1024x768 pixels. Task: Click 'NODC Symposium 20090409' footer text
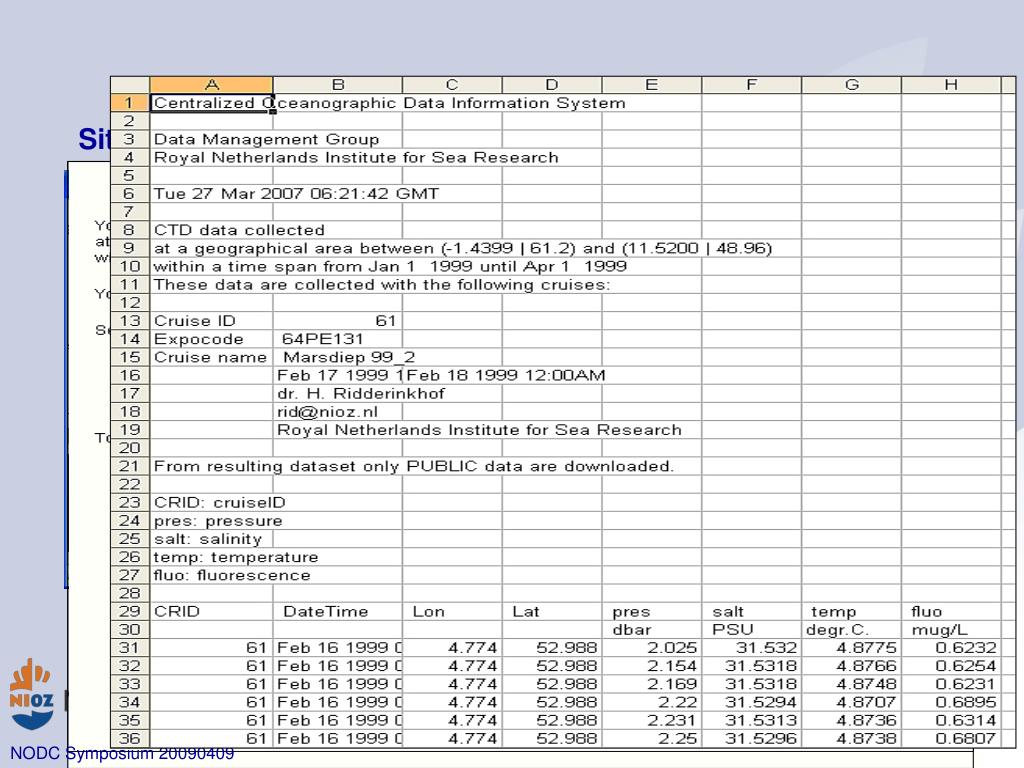click(x=122, y=754)
